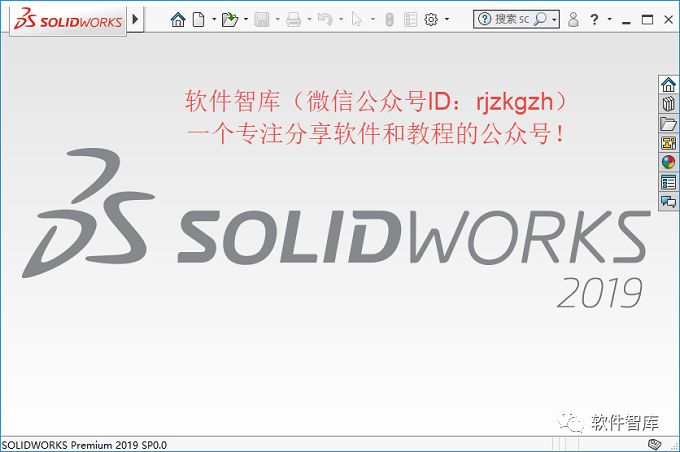
Task: Open Appearances color ball tab
Action: point(668,163)
